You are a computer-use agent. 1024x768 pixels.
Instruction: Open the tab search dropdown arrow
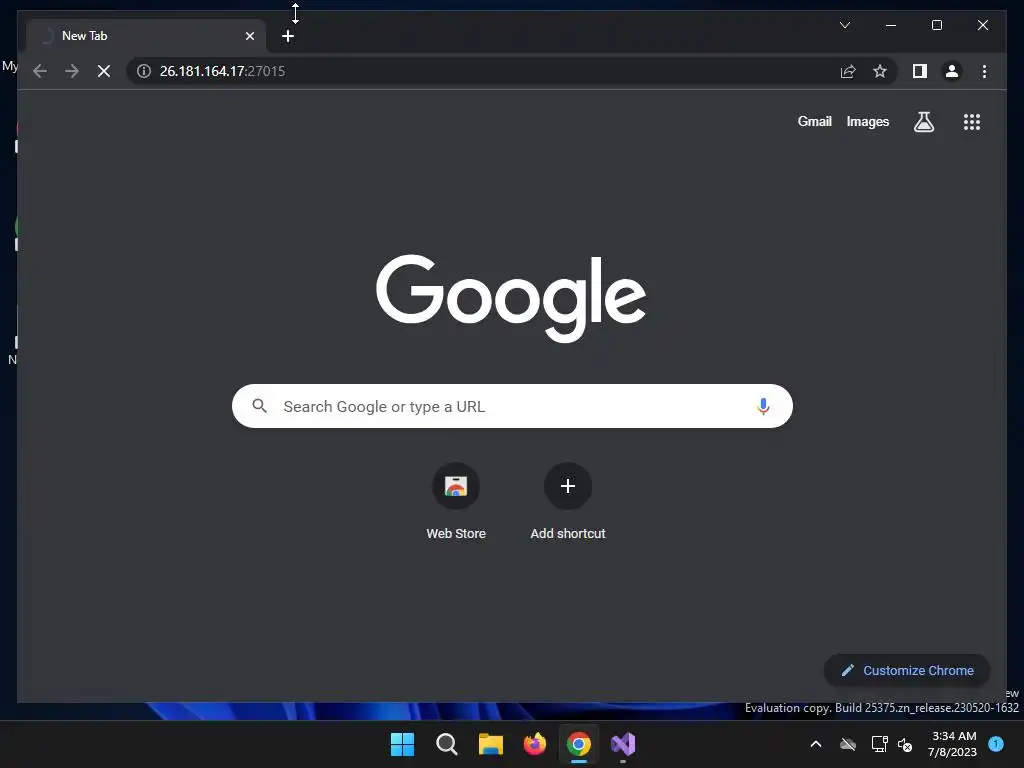pos(844,25)
